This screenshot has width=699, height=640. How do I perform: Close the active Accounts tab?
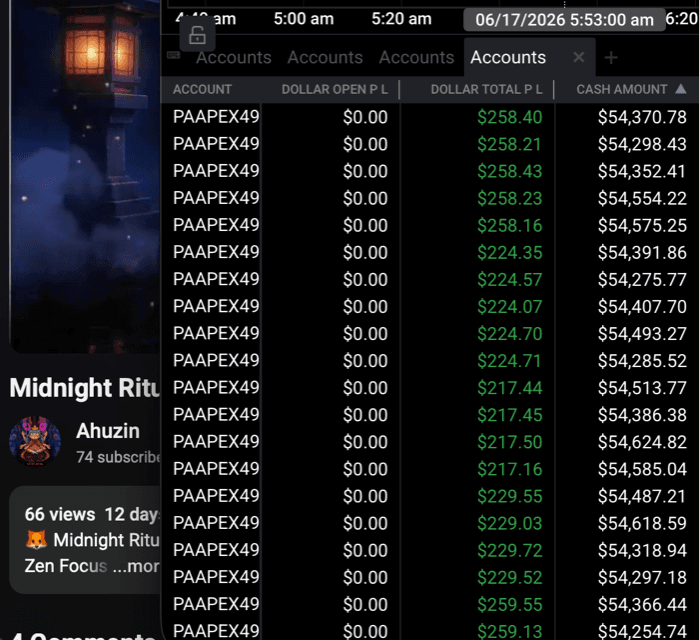pos(579,57)
